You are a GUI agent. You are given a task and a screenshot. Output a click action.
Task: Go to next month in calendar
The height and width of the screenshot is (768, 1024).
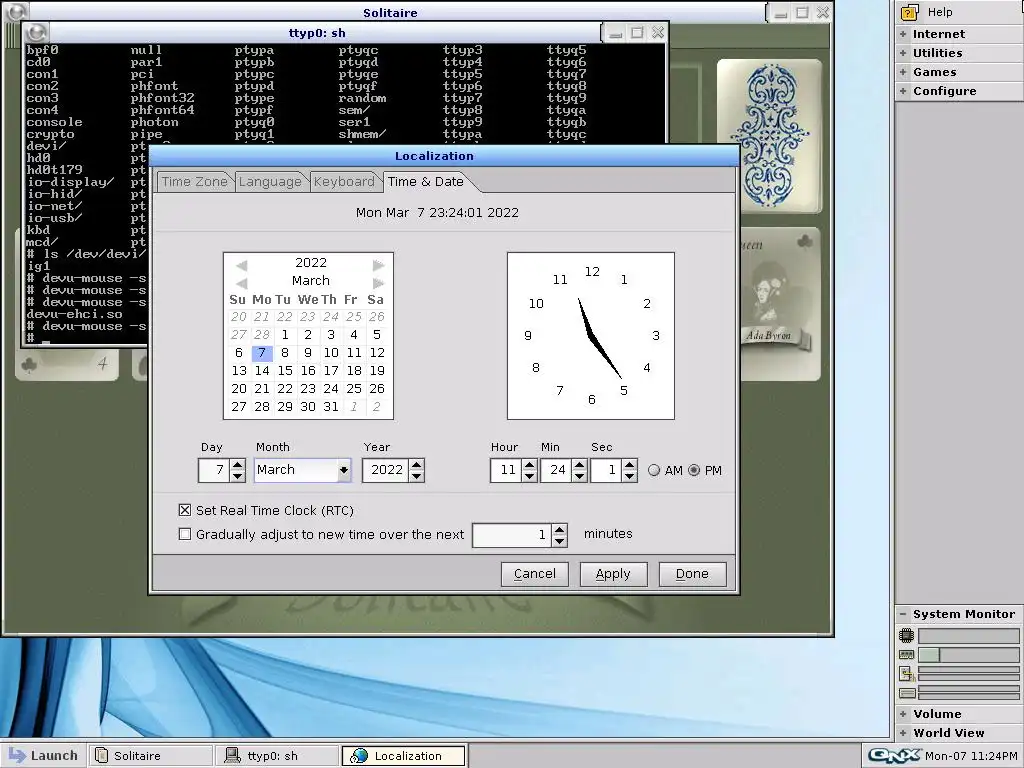point(378,283)
